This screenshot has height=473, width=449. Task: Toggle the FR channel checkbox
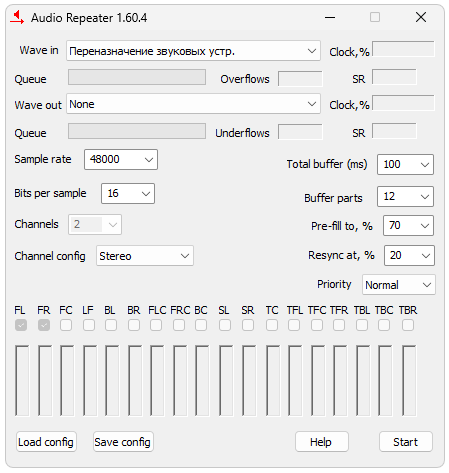coord(44,325)
